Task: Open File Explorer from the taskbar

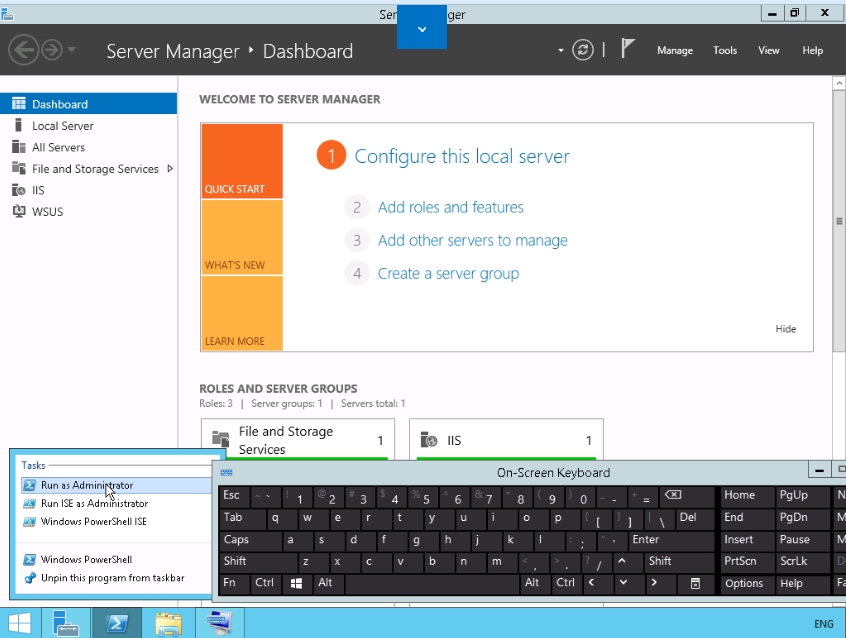Action: click(169, 623)
